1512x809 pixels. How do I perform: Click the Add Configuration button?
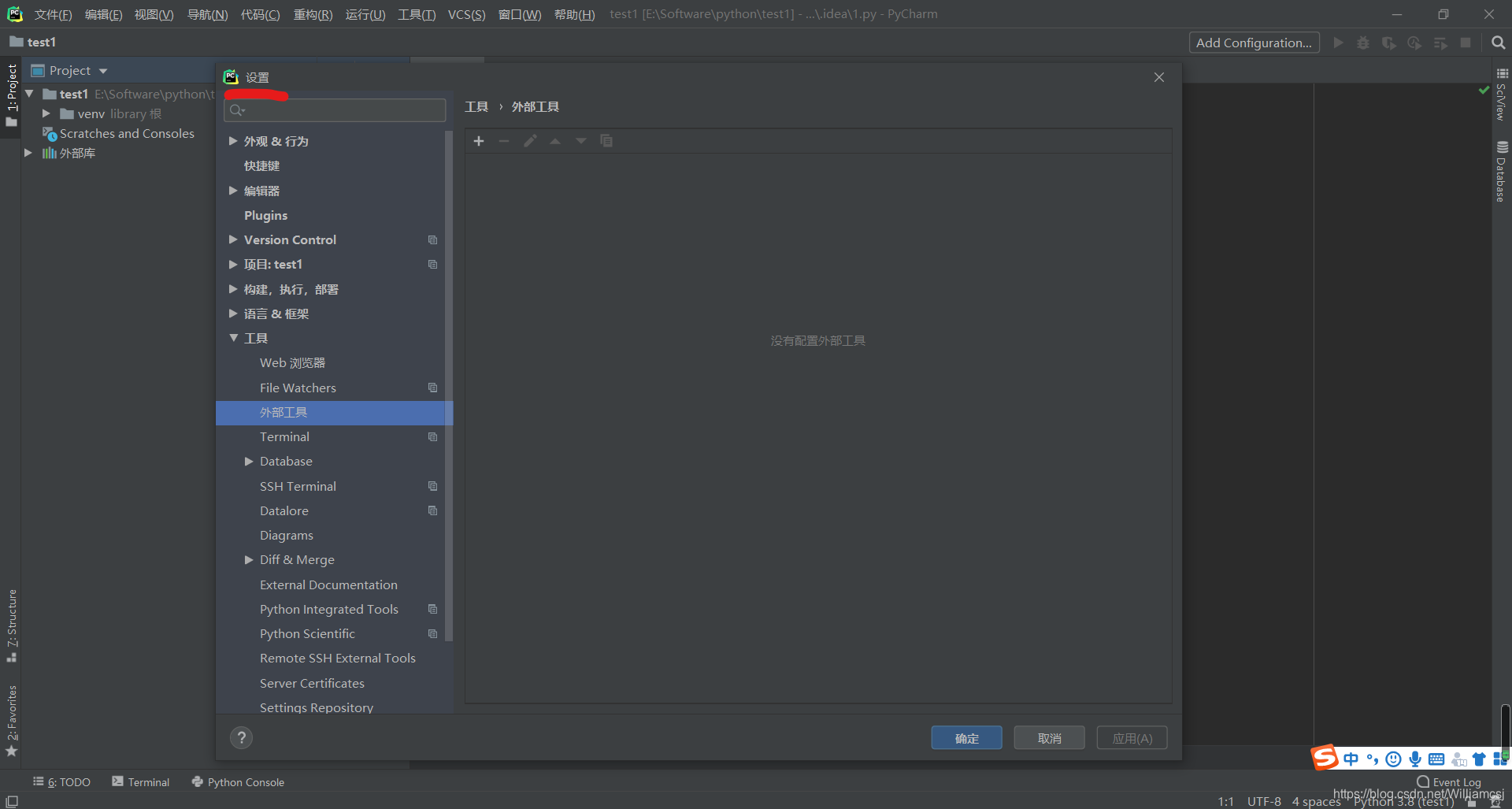pos(1254,43)
